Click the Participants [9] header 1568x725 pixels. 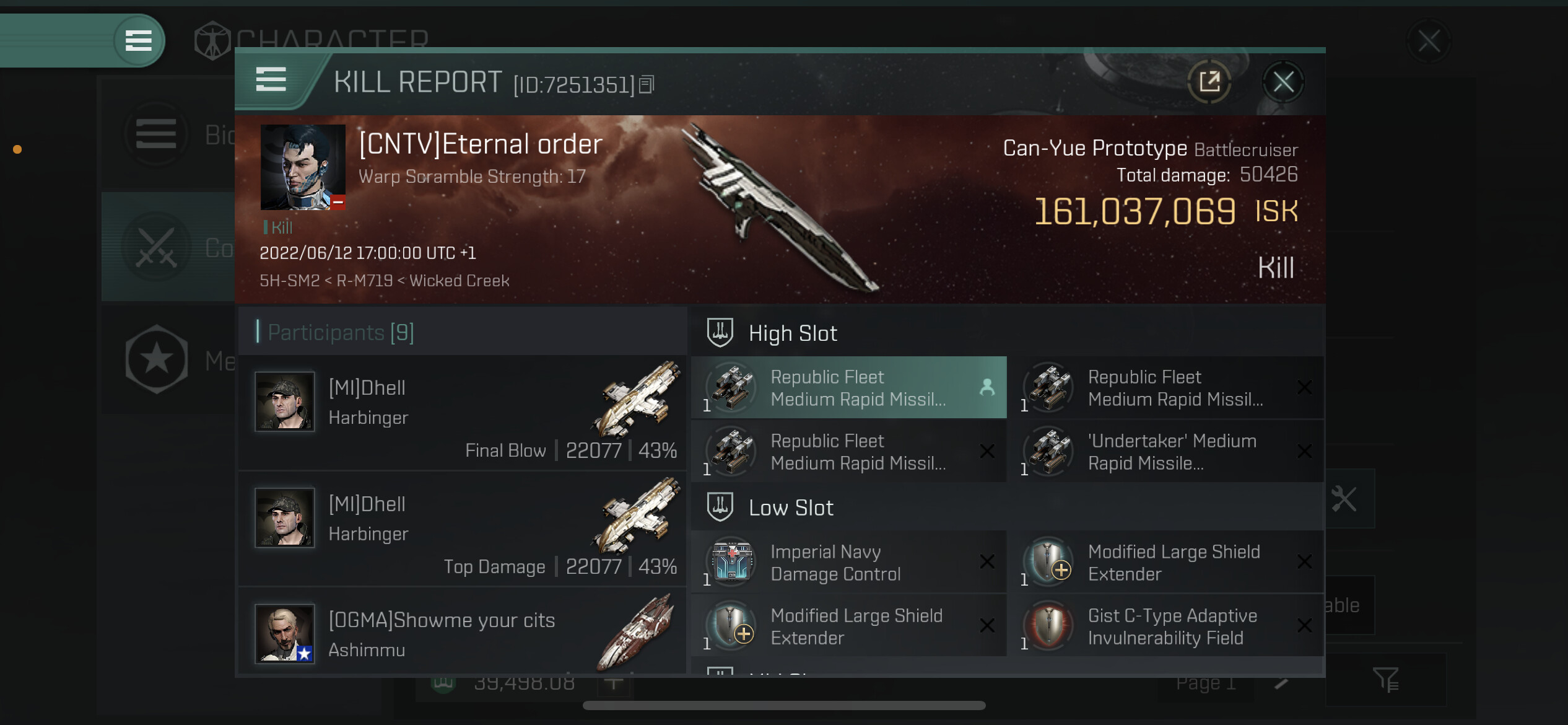tap(341, 333)
